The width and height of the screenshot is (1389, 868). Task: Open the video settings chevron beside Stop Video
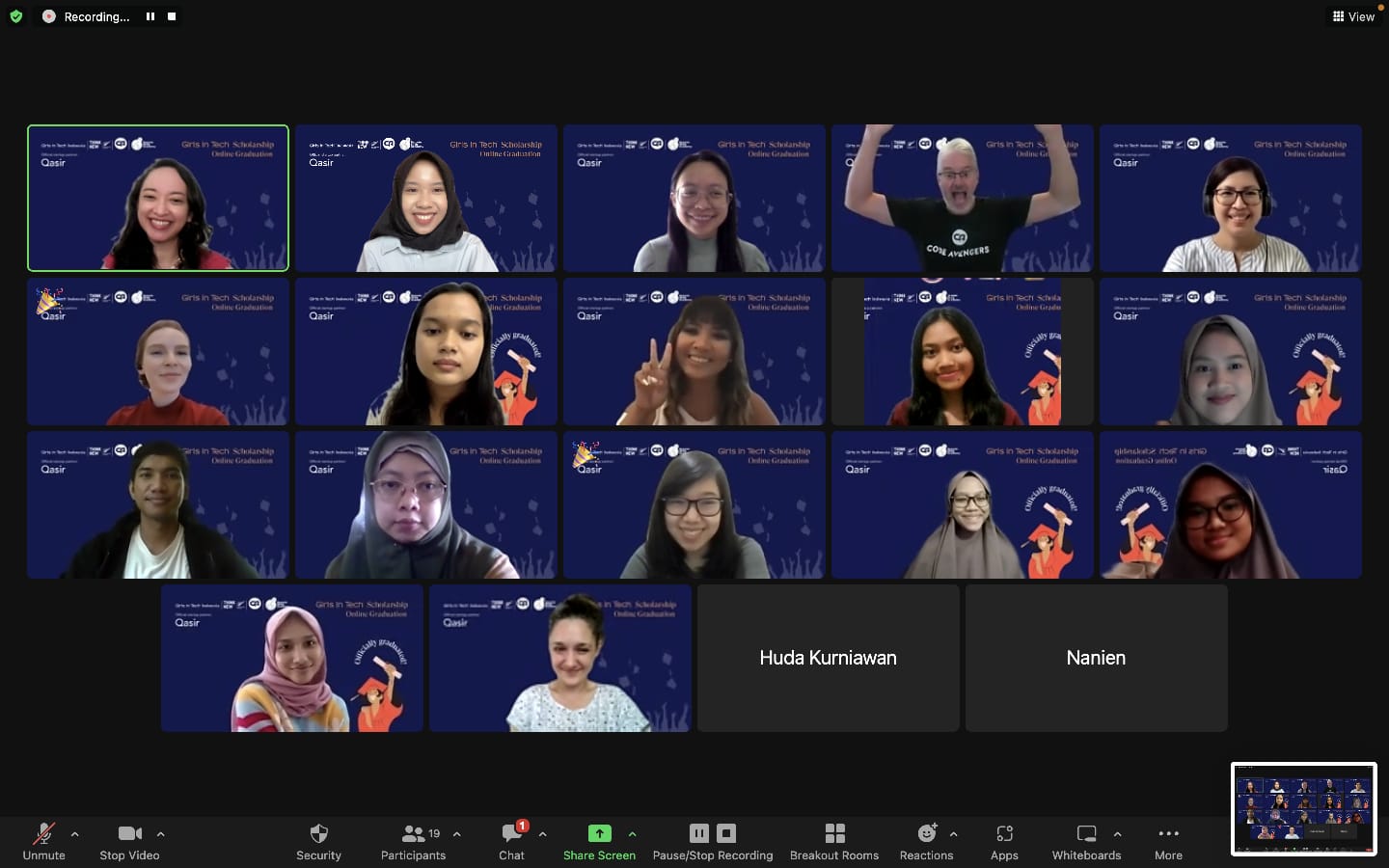pos(160,835)
